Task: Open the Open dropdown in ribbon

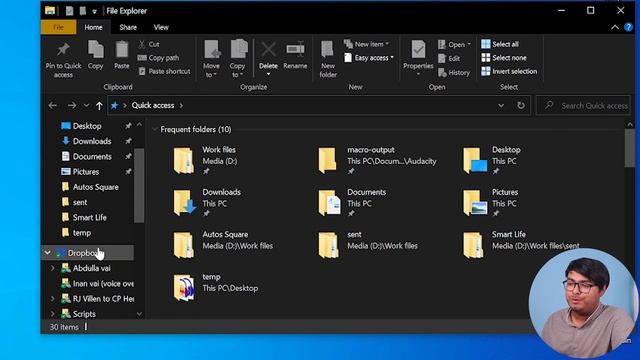Action: [x=454, y=44]
